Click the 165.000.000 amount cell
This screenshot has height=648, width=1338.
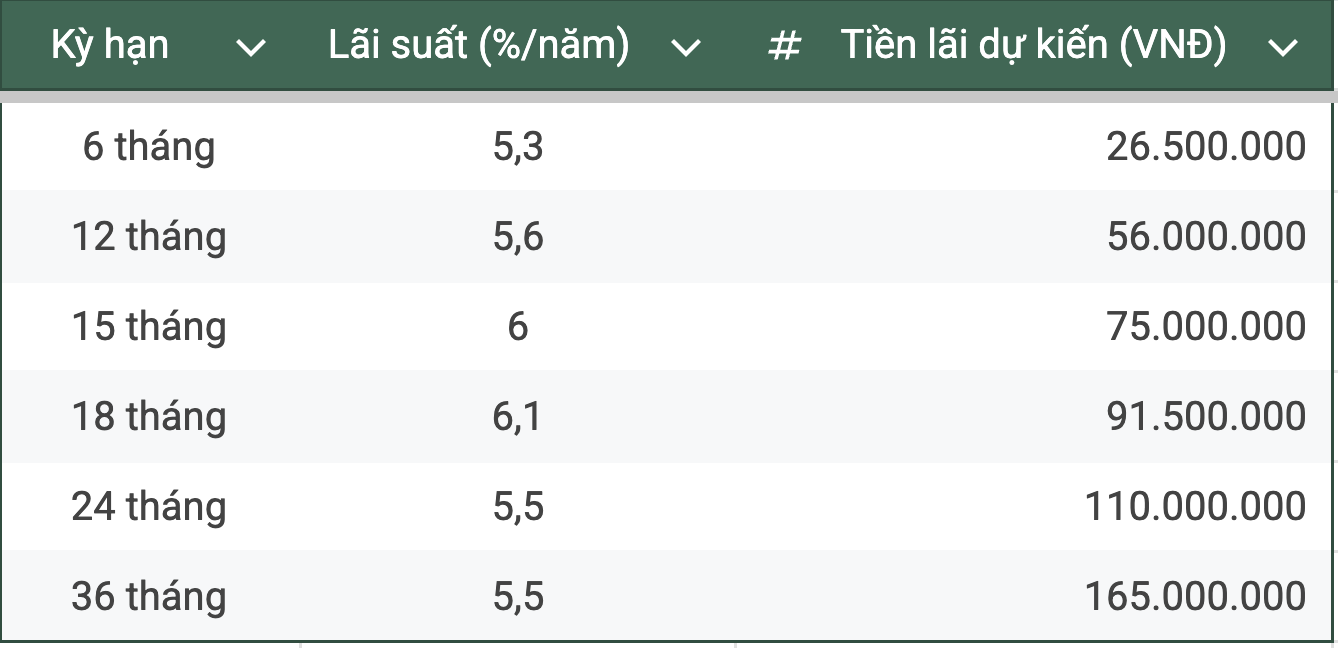coord(1195,597)
